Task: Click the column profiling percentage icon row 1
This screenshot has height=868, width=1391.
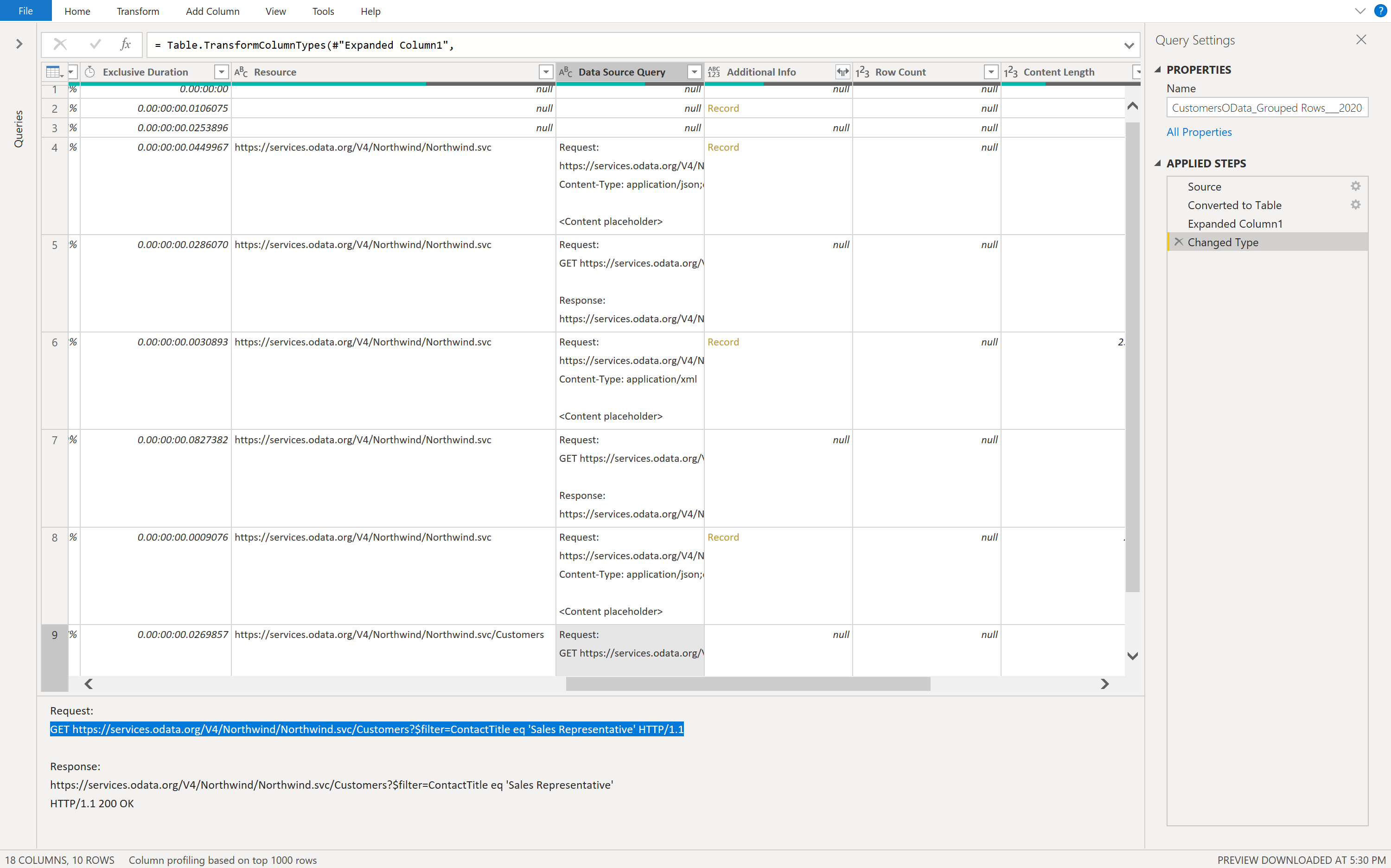Action: point(72,88)
